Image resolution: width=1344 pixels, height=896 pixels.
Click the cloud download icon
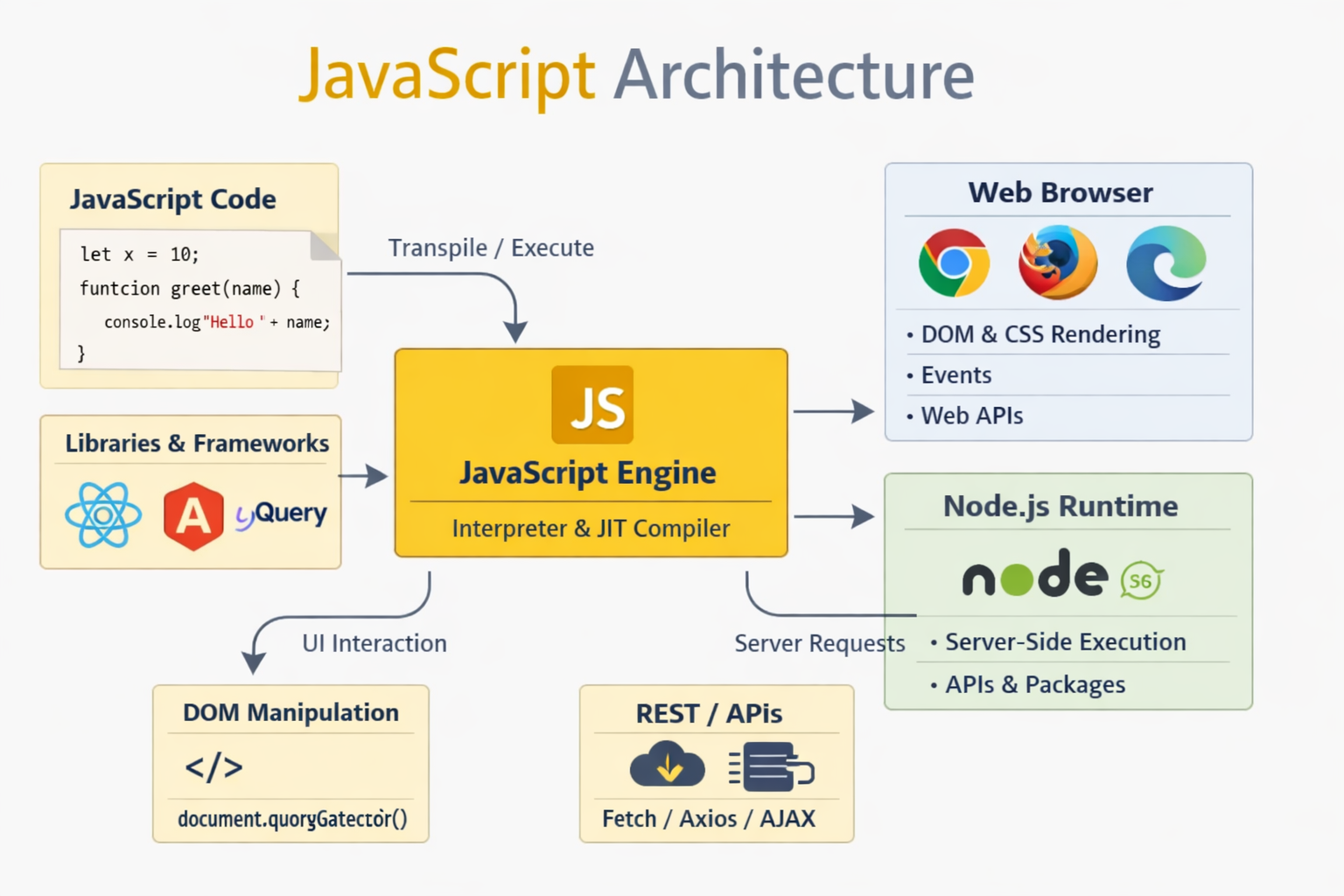(x=668, y=764)
